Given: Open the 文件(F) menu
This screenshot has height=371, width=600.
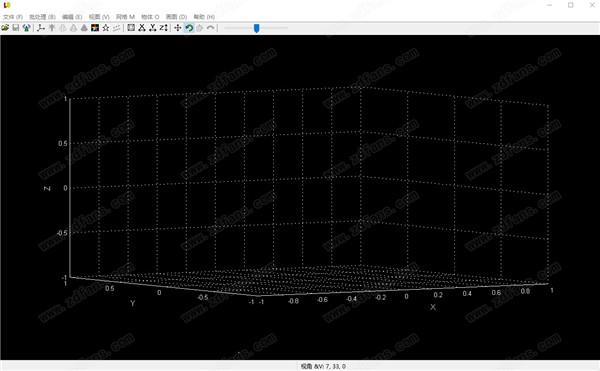Looking at the screenshot, I should [13, 17].
